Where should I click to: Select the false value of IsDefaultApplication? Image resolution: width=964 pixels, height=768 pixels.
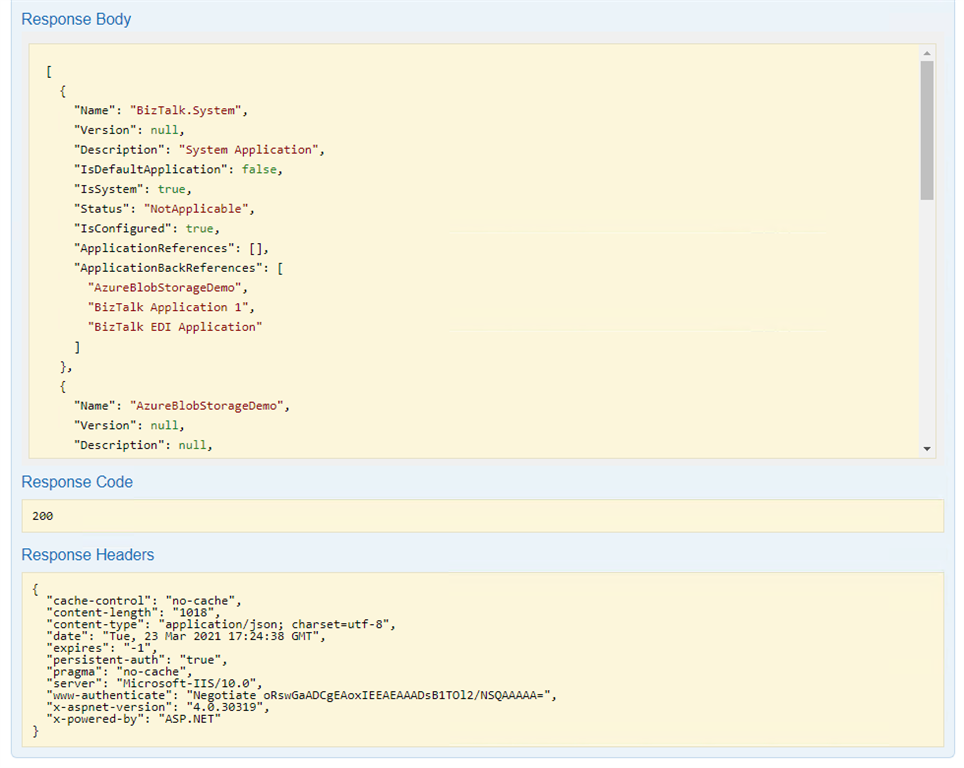259,169
